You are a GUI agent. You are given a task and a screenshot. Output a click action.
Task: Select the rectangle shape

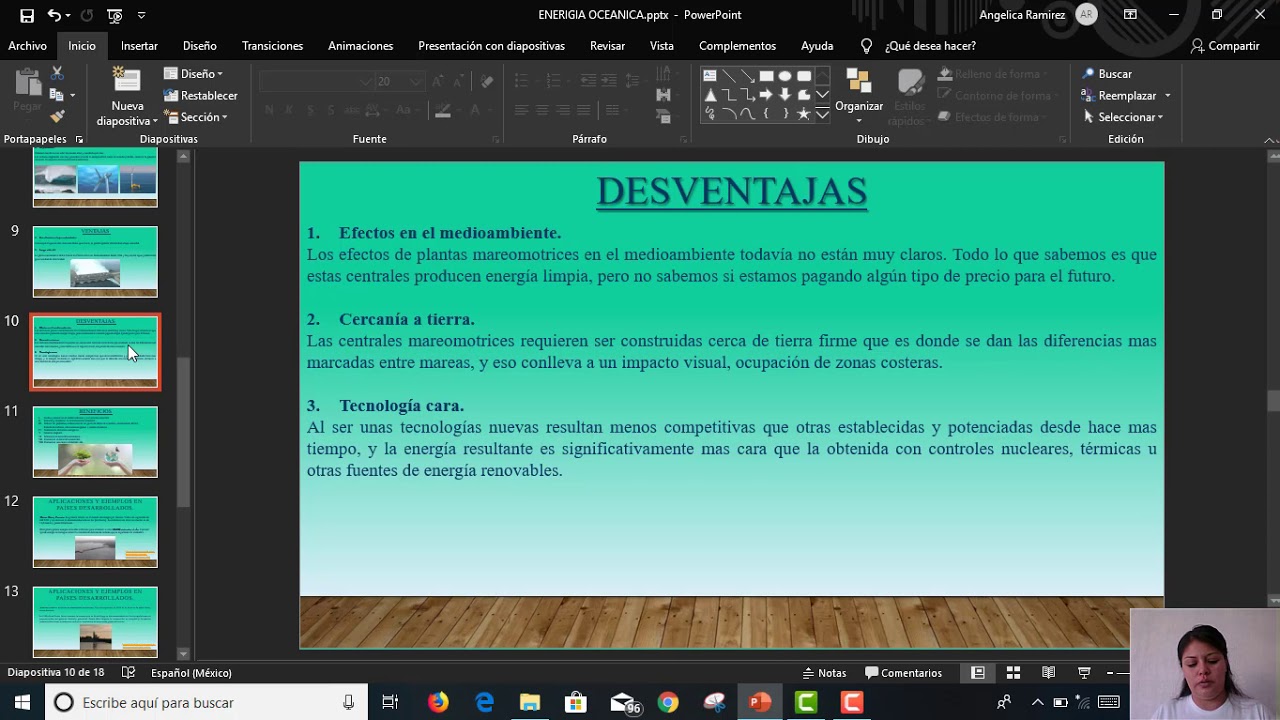[x=766, y=76]
